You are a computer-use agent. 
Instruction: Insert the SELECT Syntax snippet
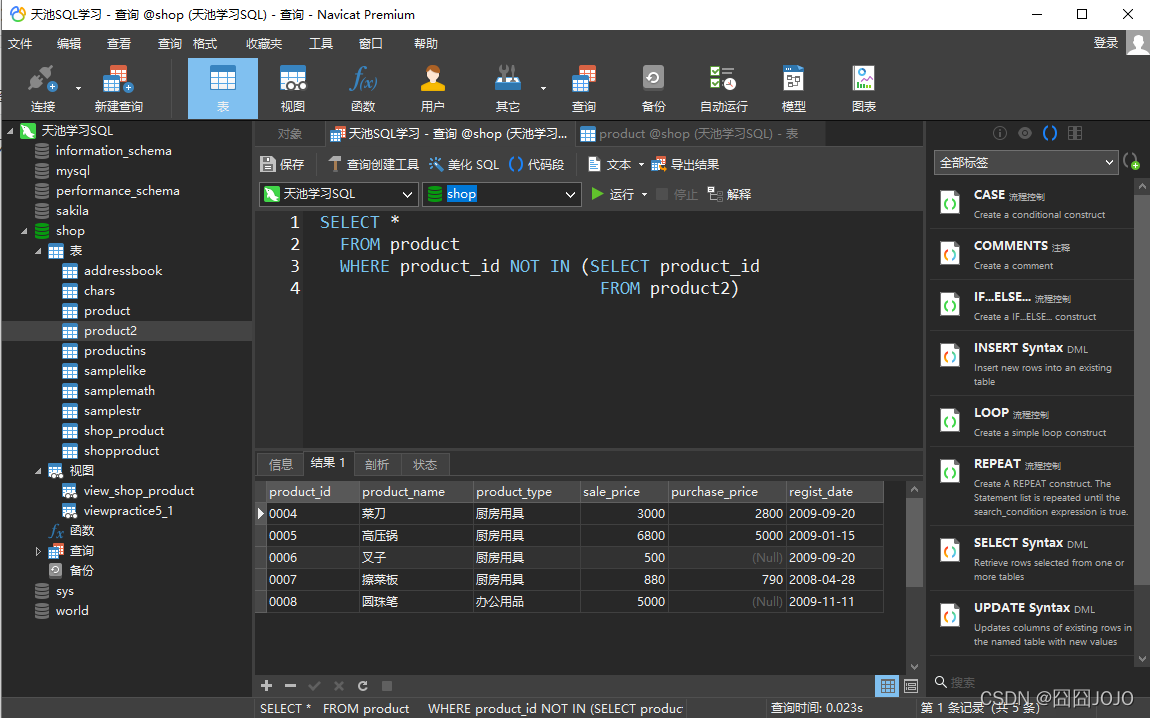(x=1032, y=558)
